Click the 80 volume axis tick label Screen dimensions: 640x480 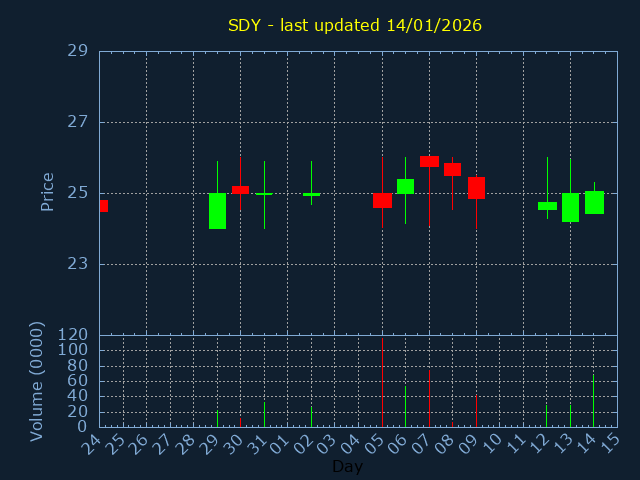(78, 365)
